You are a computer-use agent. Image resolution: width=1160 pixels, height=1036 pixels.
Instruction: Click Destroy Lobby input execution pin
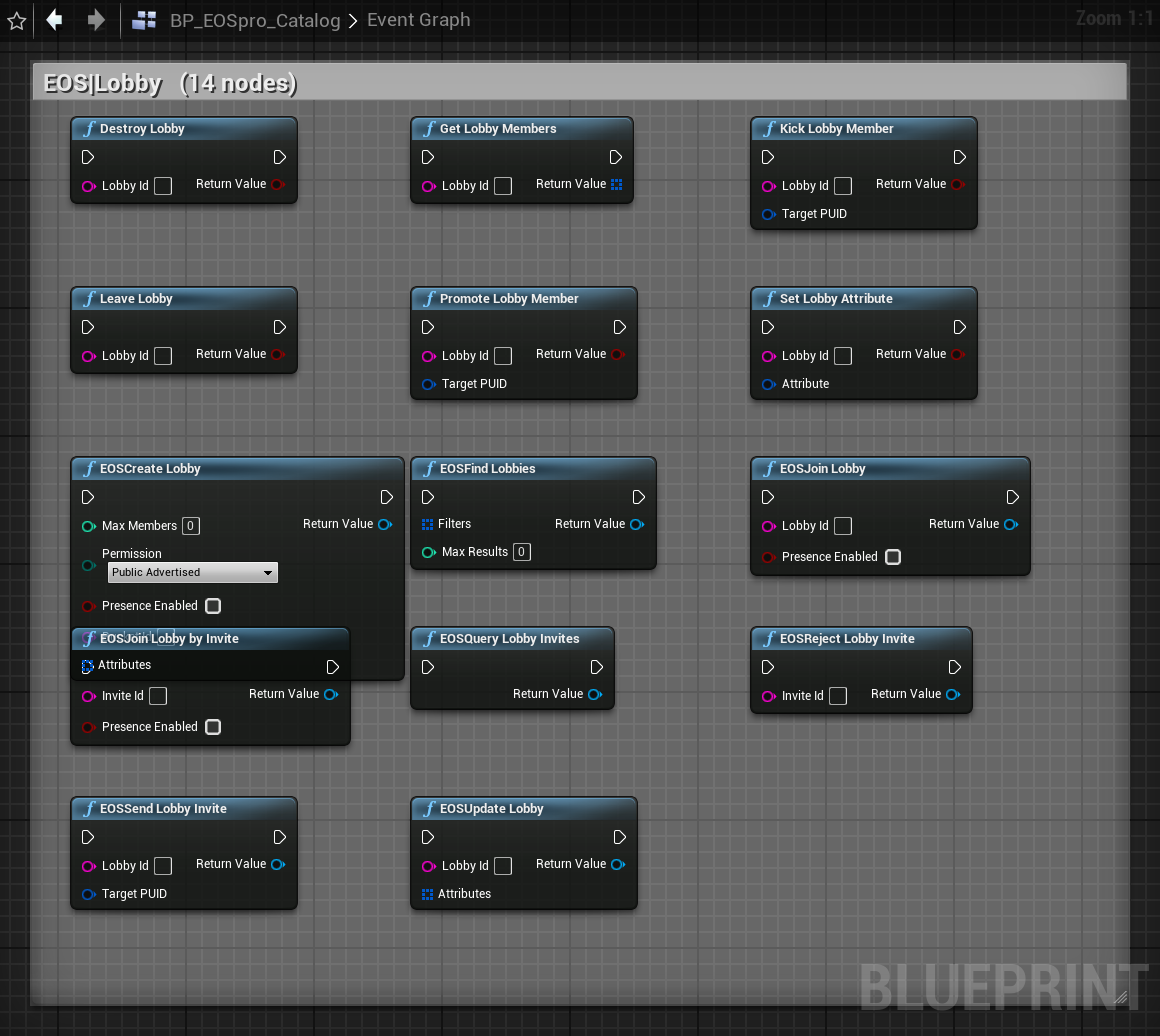point(87,157)
